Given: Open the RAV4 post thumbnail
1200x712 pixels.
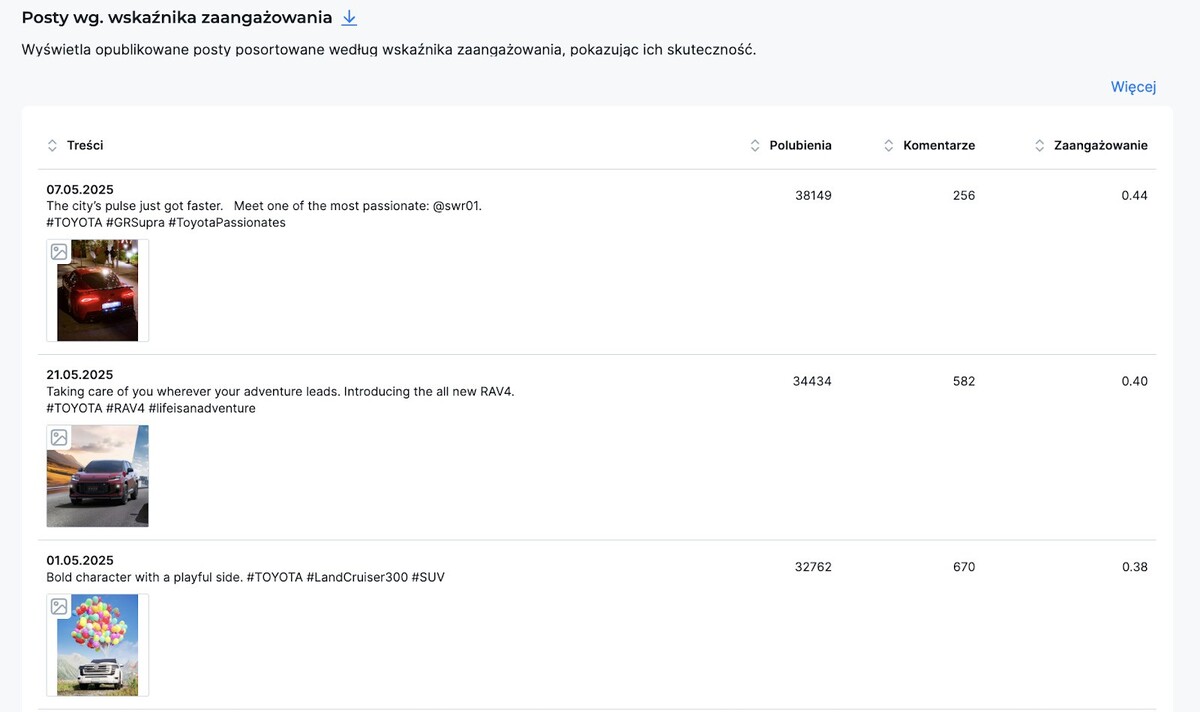Looking at the screenshot, I should (97, 476).
